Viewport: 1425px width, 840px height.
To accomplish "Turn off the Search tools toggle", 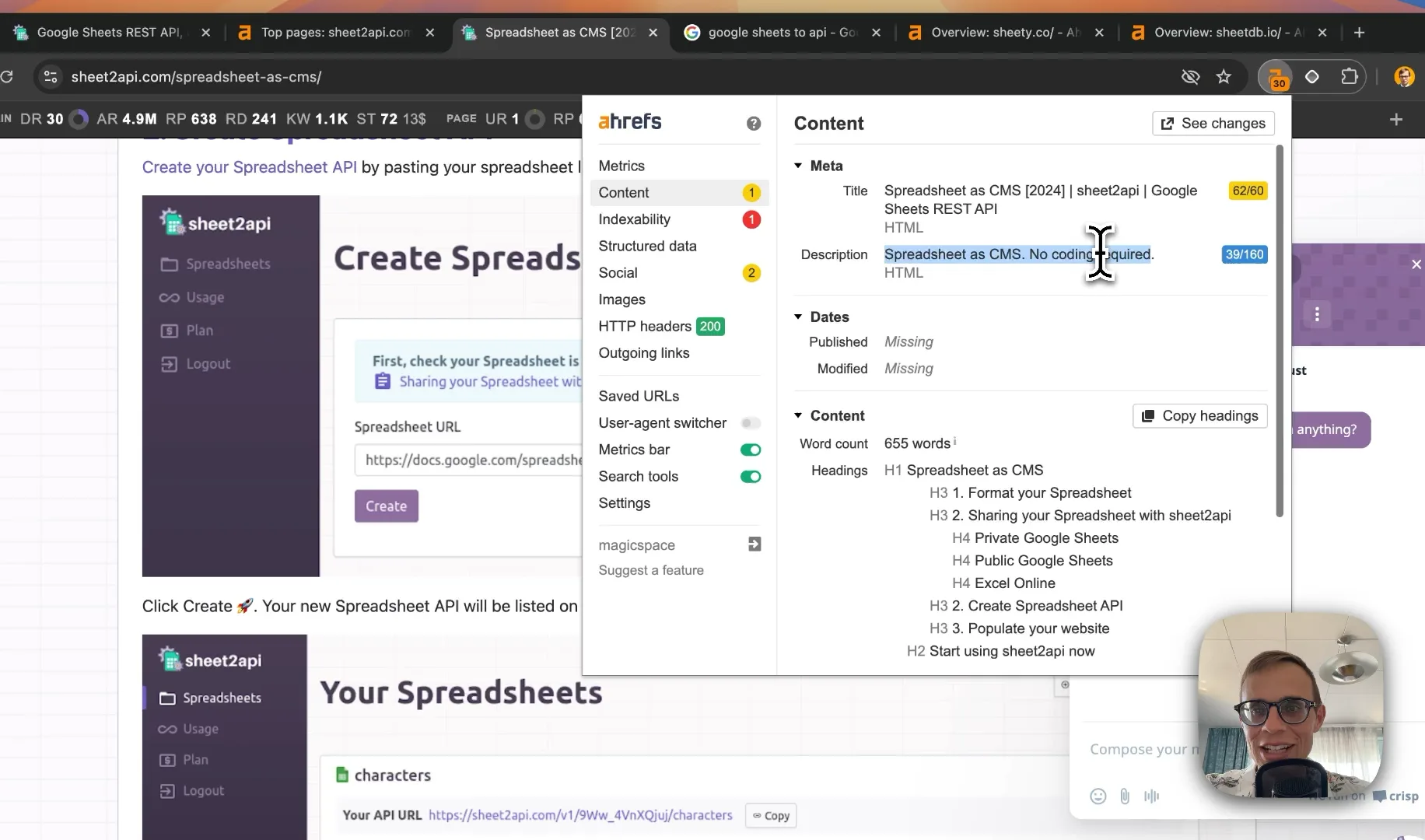I will [x=751, y=477].
